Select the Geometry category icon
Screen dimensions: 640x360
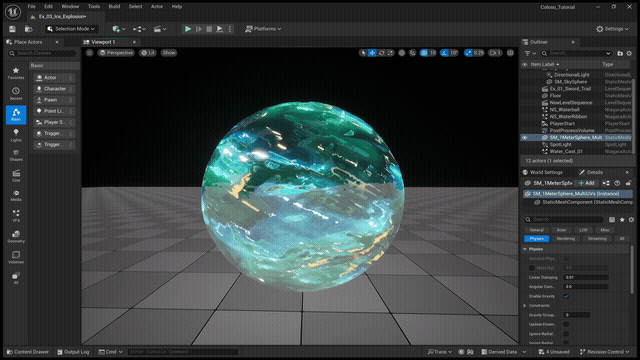[x=16, y=236]
